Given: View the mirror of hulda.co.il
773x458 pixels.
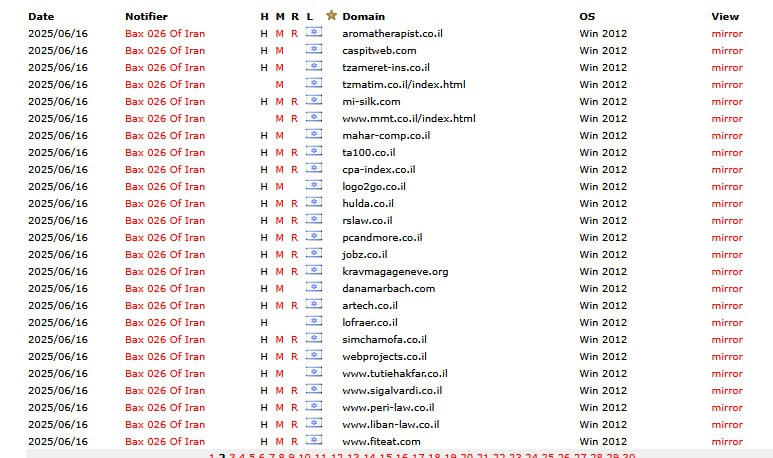Looking at the screenshot, I should (x=727, y=204).
